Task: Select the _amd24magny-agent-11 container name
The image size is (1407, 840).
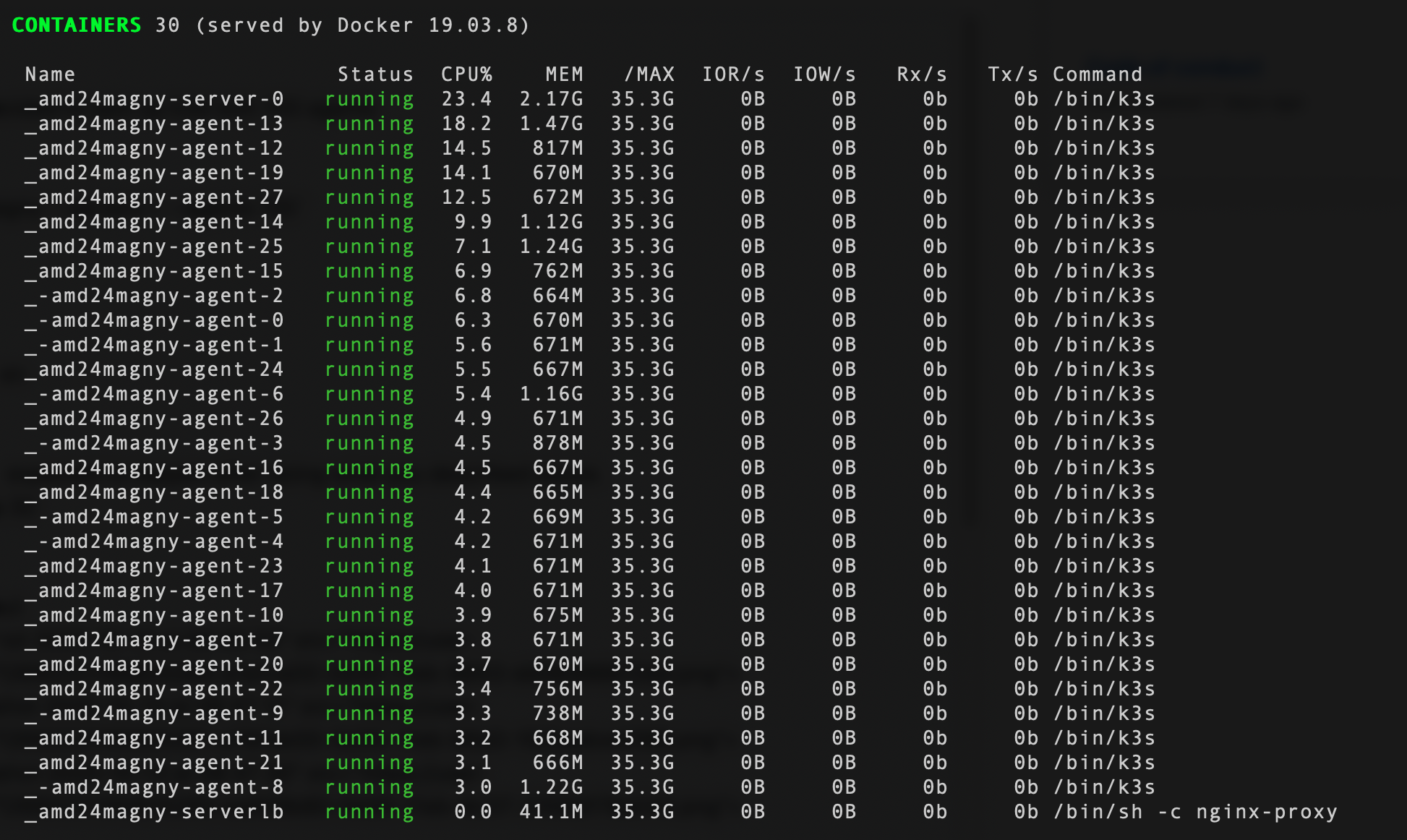Action: coord(155,738)
